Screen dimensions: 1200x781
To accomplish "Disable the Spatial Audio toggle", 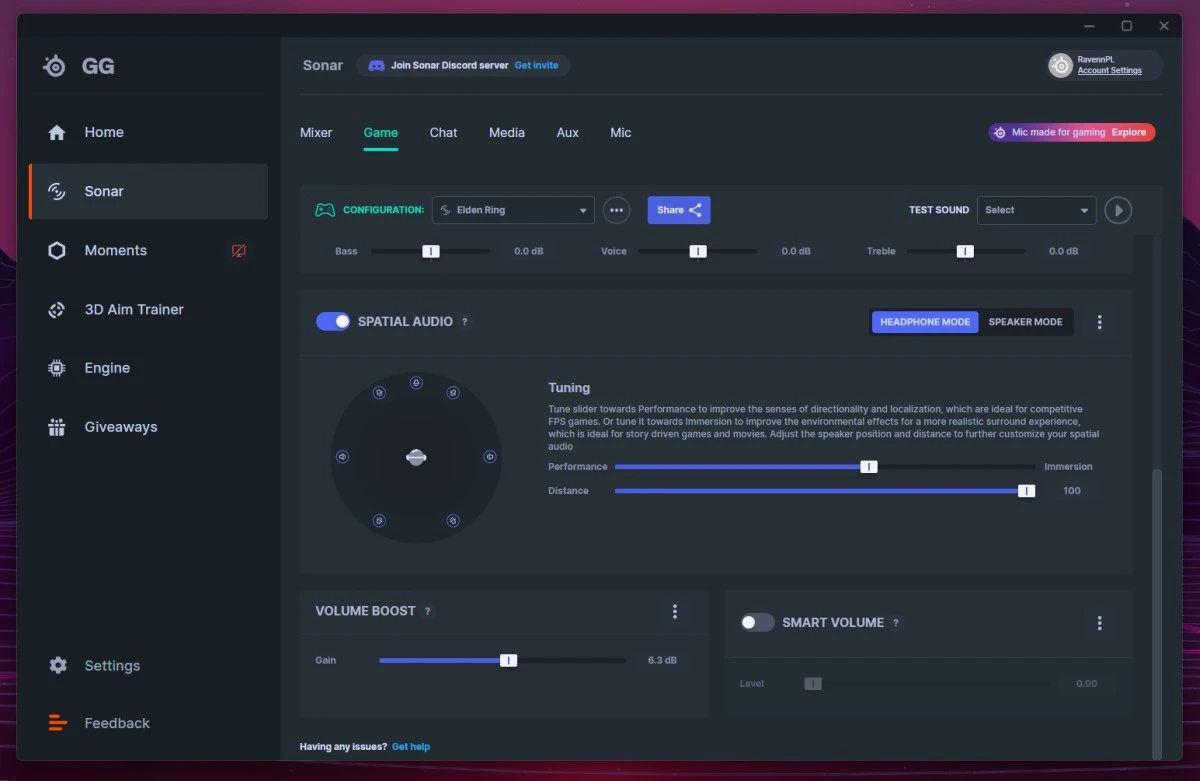I will pos(333,321).
